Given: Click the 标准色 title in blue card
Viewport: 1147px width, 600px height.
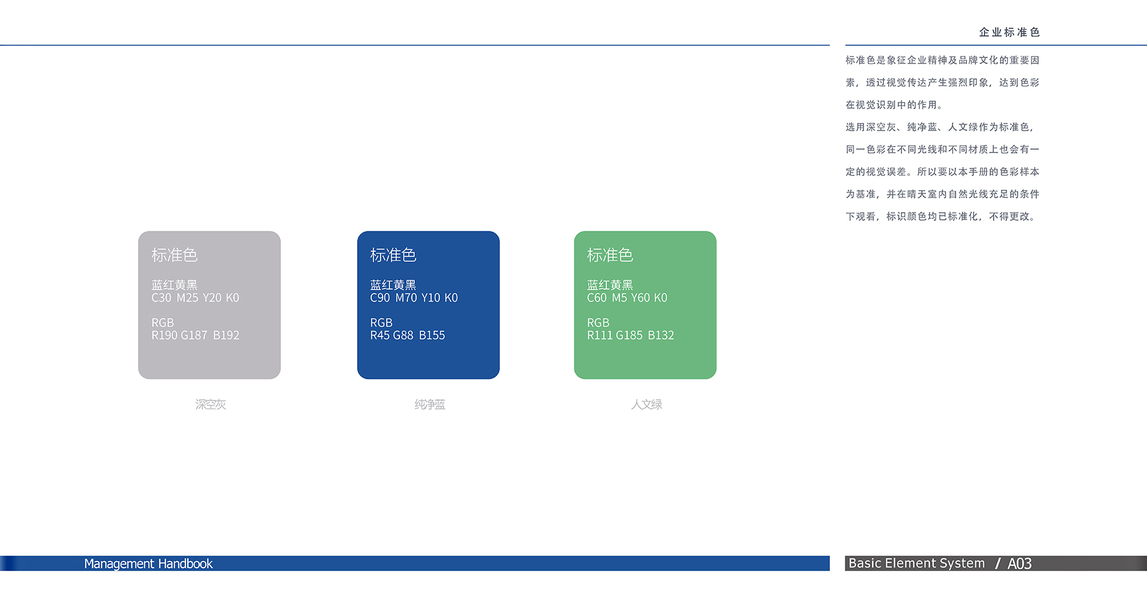Looking at the screenshot, I should pyautogui.click(x=393, y=255).
